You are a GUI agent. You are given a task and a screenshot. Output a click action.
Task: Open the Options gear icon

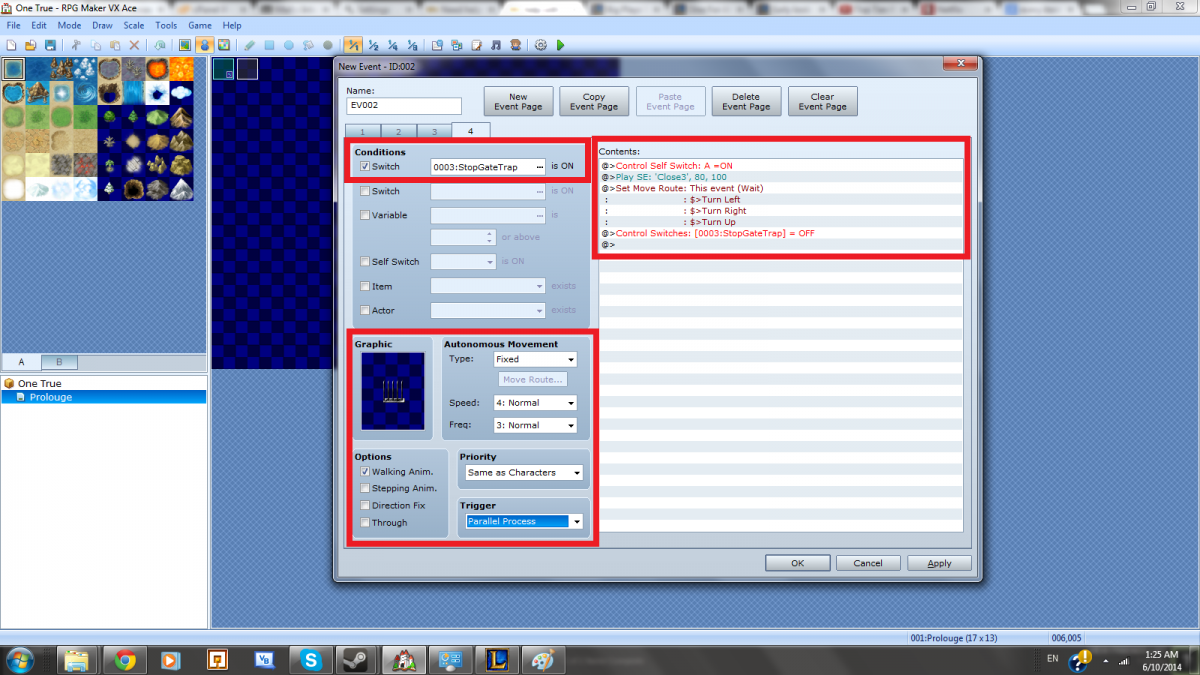pos(541,45)
